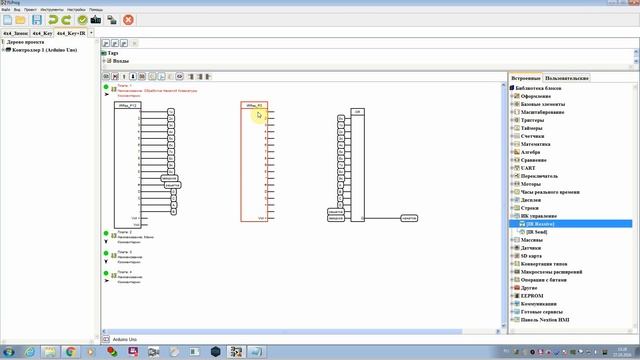Click the move board up arrow icon
Viewport: 640px width, 360px height.
pos(124,76)
